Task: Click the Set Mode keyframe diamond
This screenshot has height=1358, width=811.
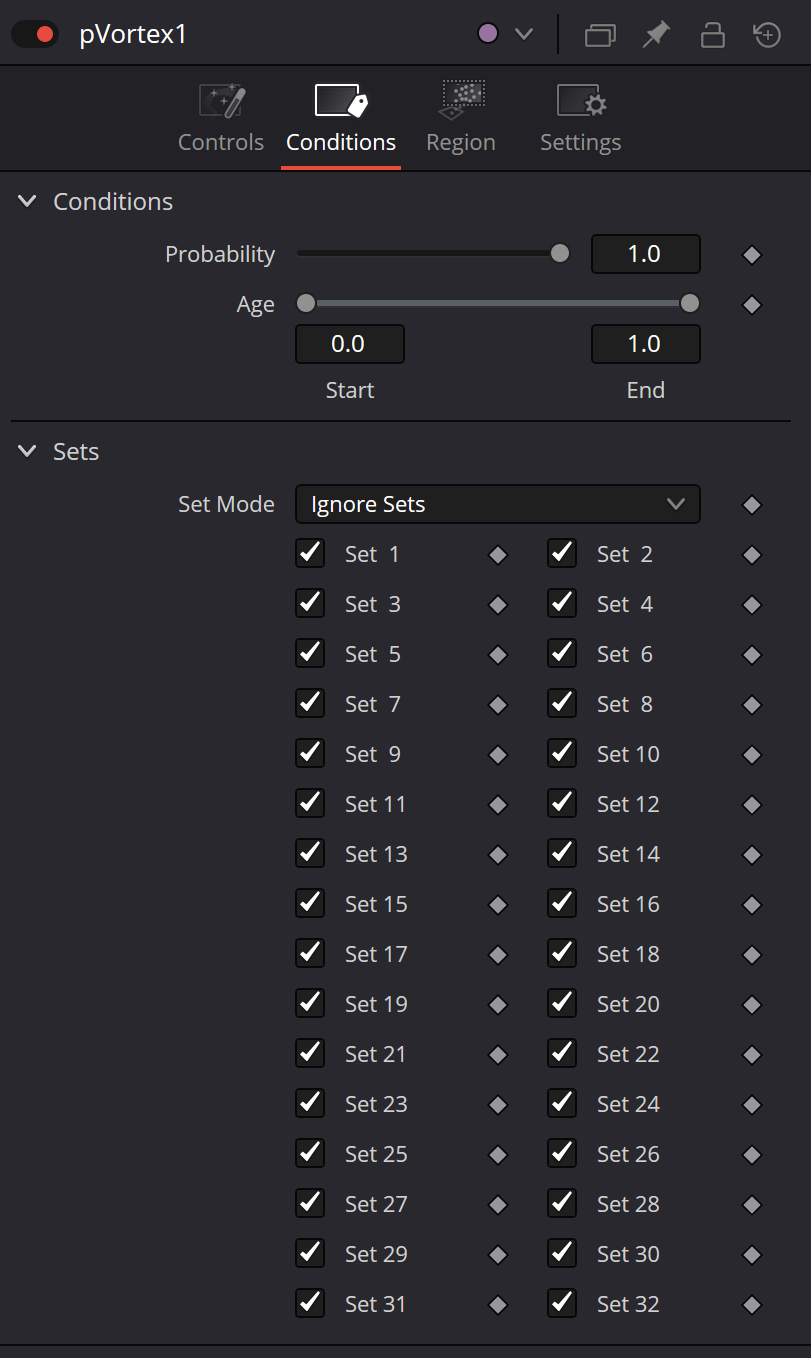Action: pos(752,505)
